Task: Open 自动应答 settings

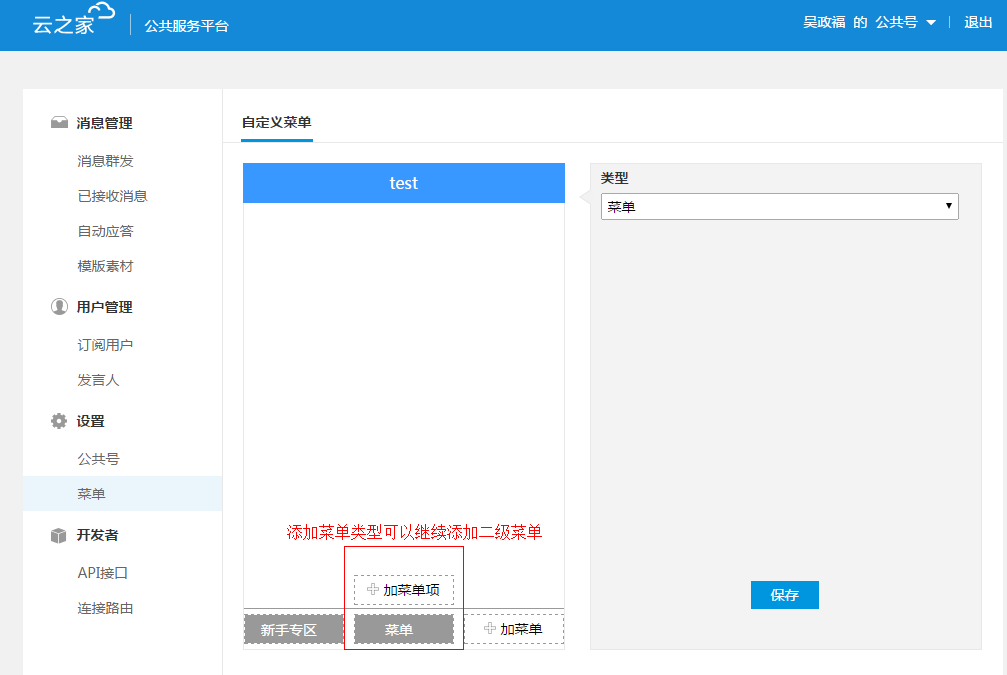Action: click(x=105, y=231)
